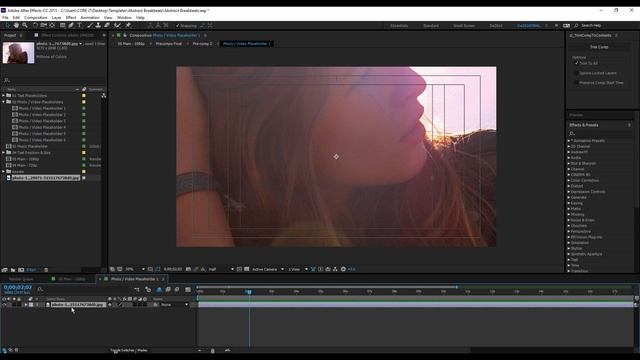640x360 pixels.
Task: Enable Draft 3D in timeline
Action: pos(148,289)
